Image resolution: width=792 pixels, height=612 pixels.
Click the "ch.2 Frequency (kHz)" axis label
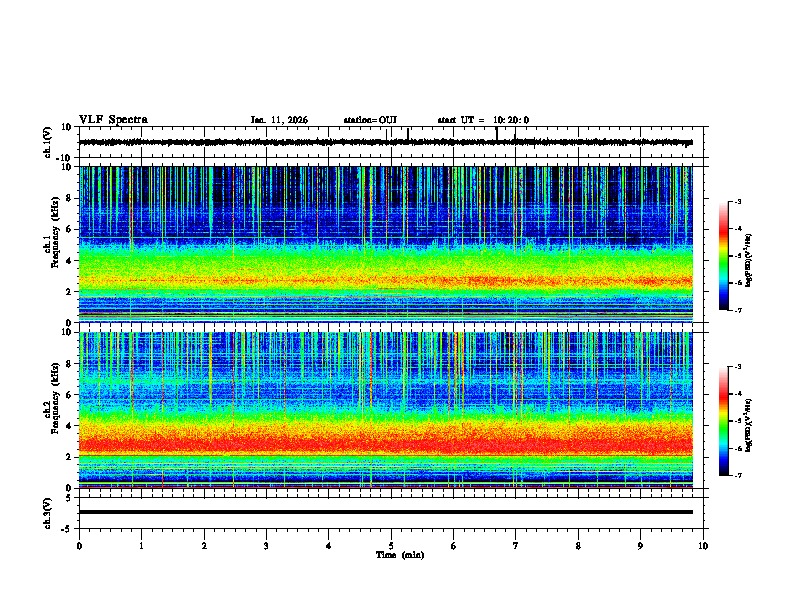(52, 398)
